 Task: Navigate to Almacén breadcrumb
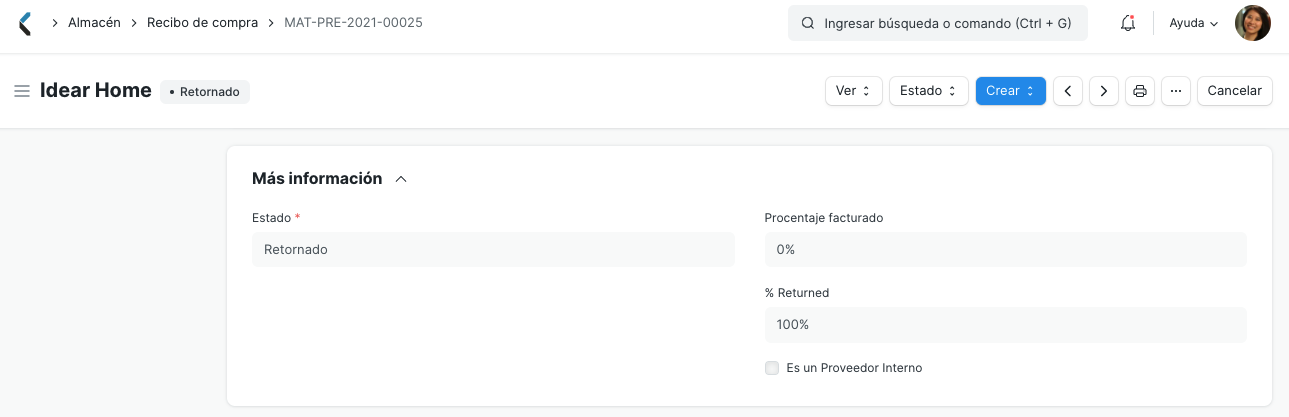(x=94, y=23)
